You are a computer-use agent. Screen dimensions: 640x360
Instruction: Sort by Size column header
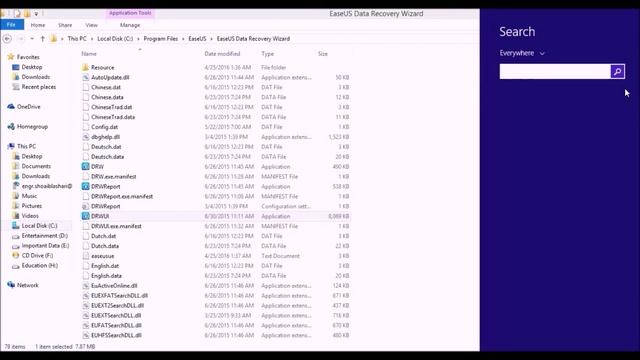pos(323,54)
